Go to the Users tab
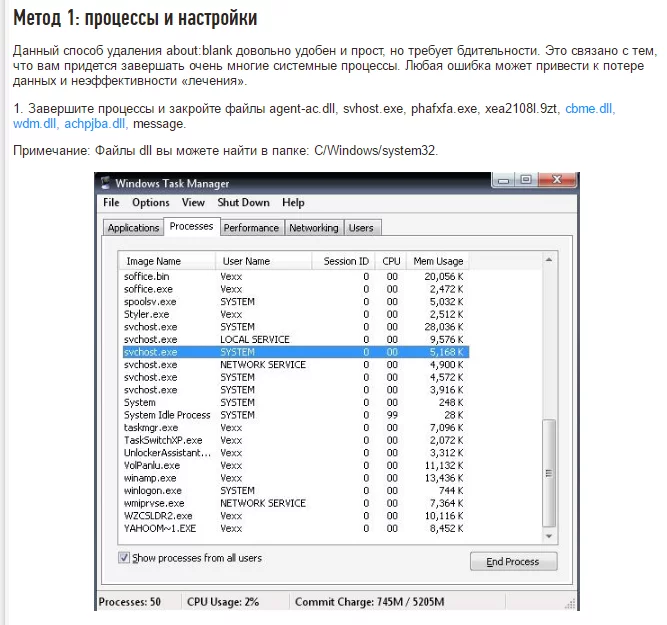Image resolution: width=667 pixels, height=625 pixels. tap(361, 228)
